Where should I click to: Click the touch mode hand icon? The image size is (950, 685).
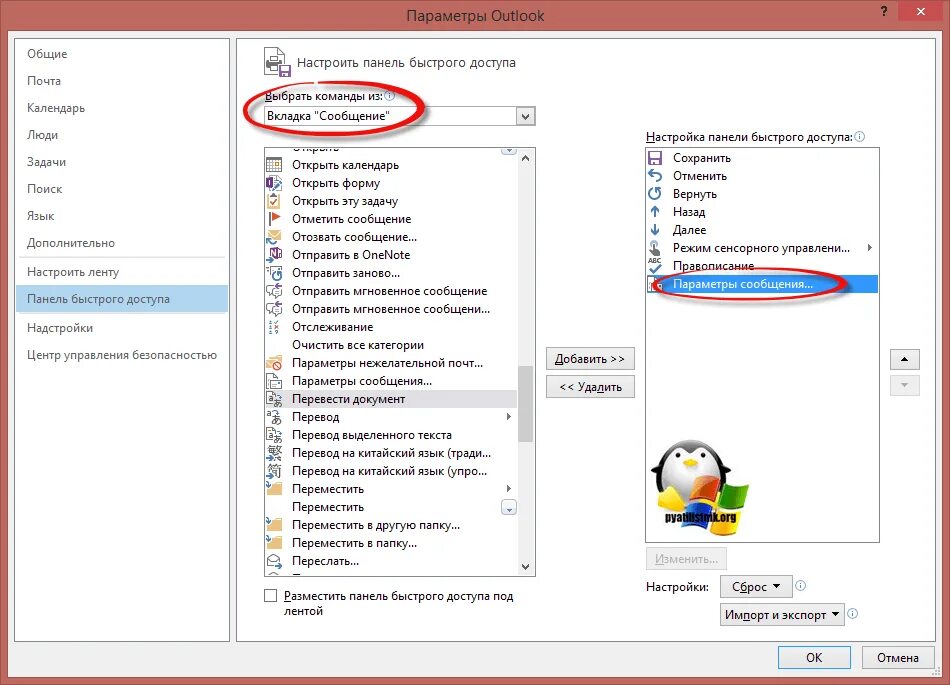[x=655, y=248]
